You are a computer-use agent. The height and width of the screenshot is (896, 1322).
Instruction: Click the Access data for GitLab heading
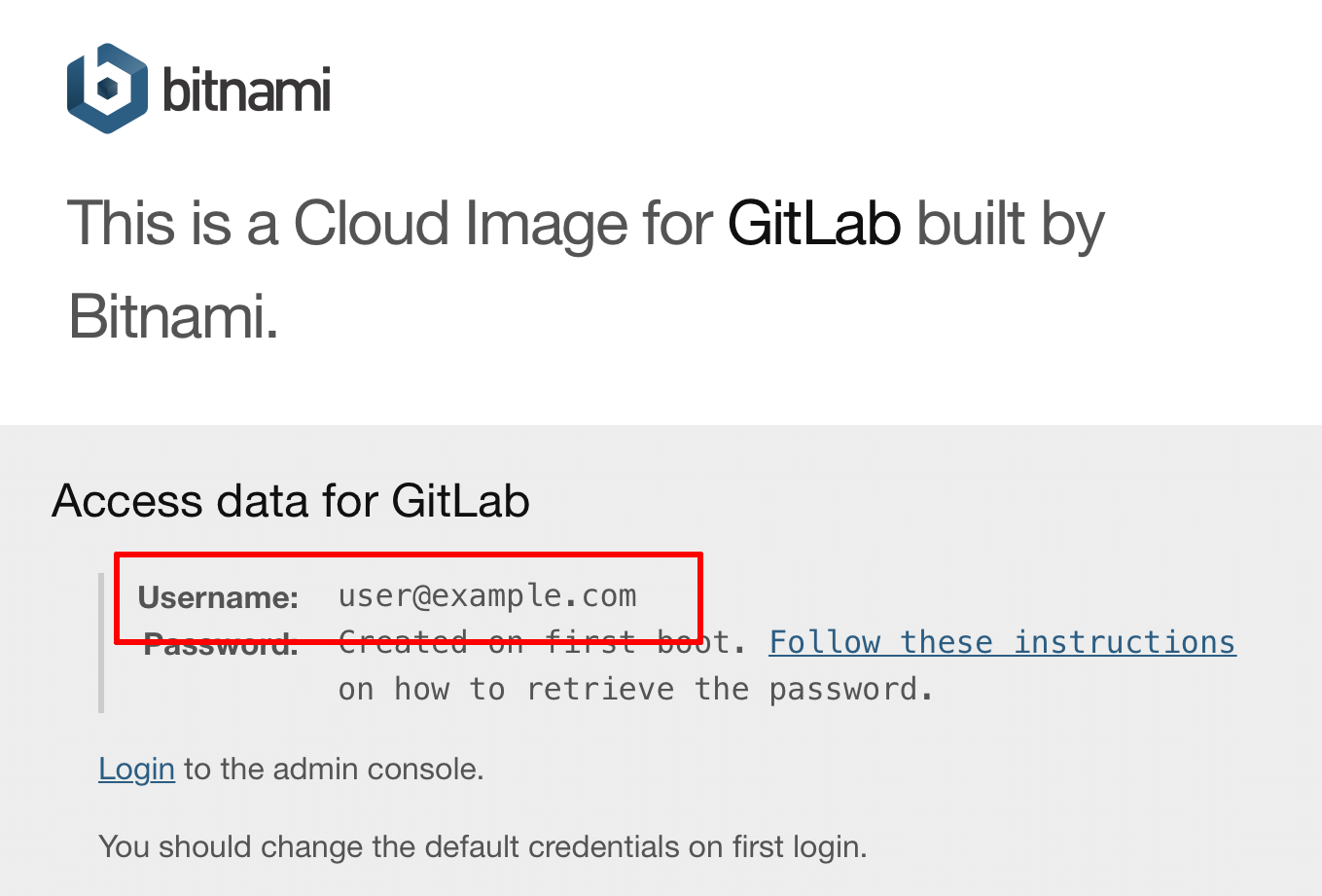click(291, 501)
